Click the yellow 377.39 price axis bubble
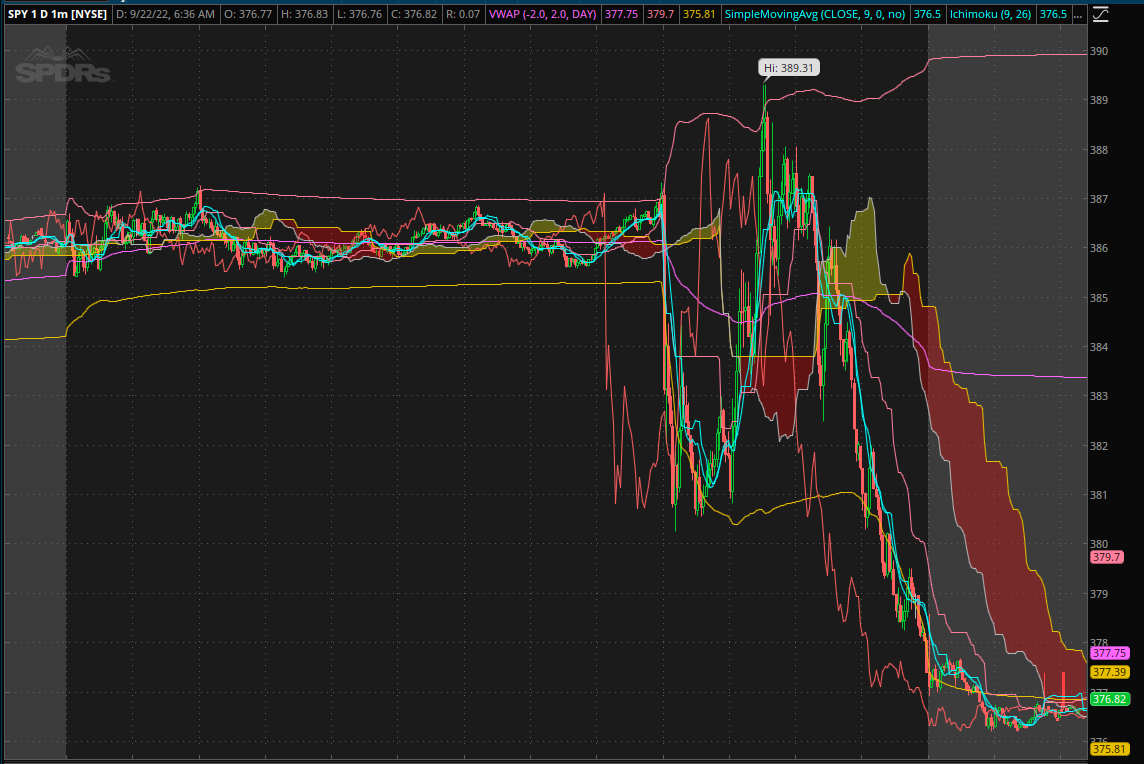This screenshot has width=1144, height=764. [x=1109, y=672]
